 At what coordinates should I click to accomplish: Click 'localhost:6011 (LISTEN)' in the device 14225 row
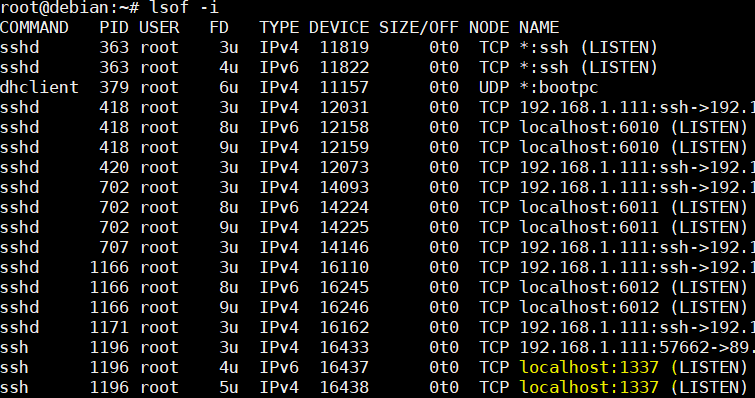633,227
